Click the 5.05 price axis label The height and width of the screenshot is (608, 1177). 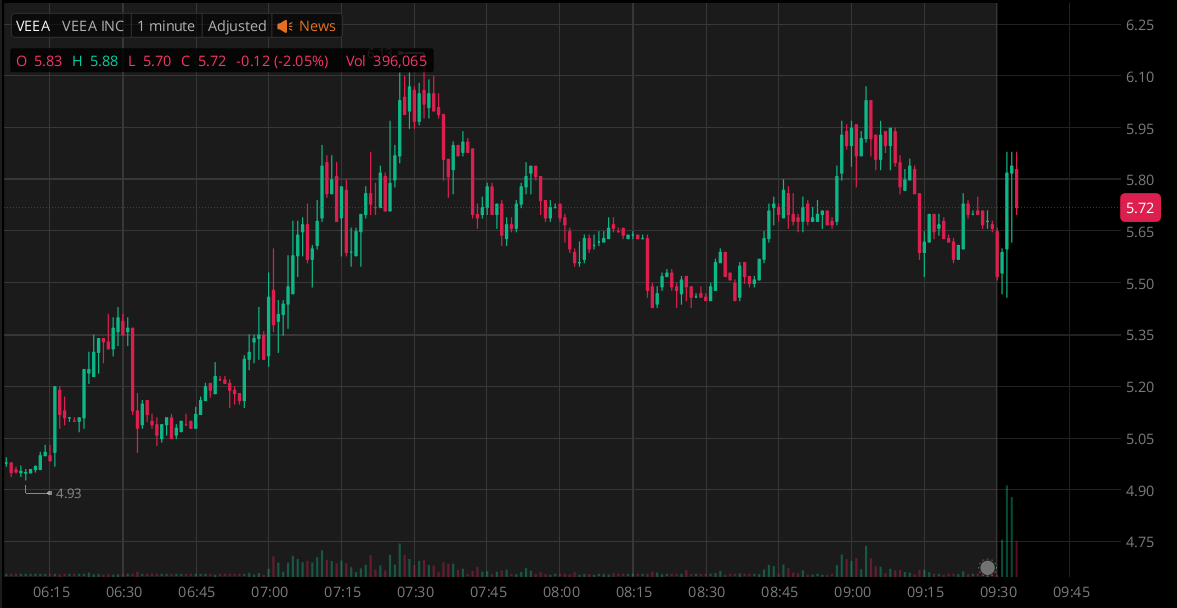[x=1139, y=438]
